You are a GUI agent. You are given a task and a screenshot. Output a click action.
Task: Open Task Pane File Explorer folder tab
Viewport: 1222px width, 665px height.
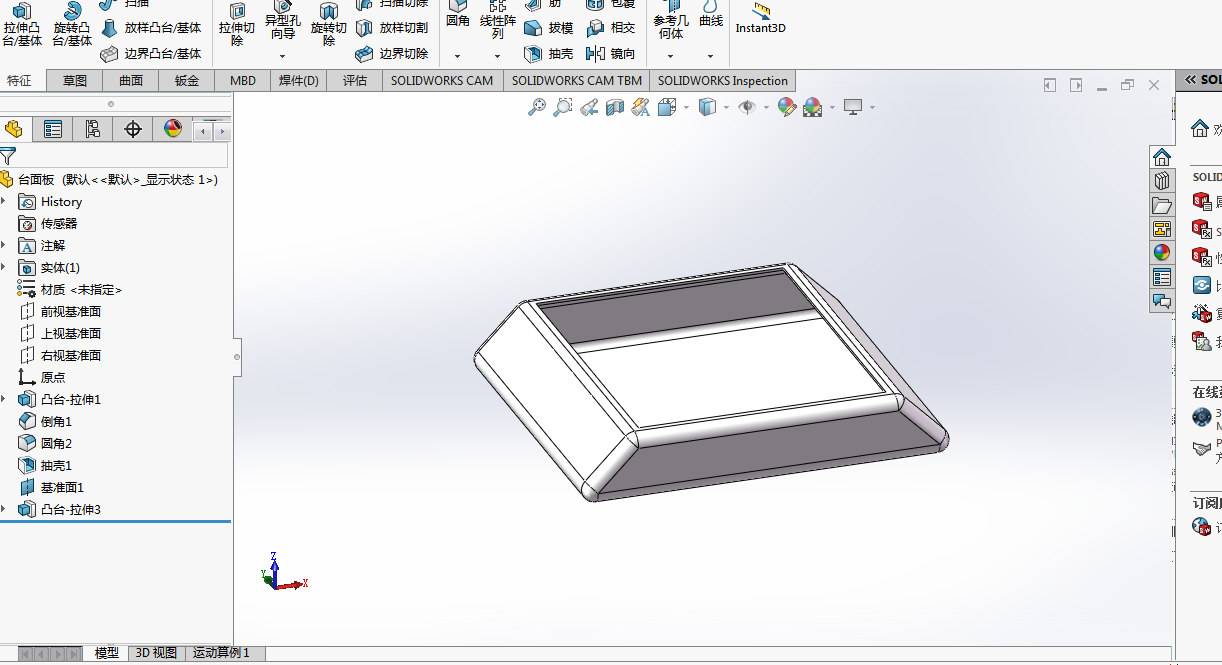click(1161, 205)
